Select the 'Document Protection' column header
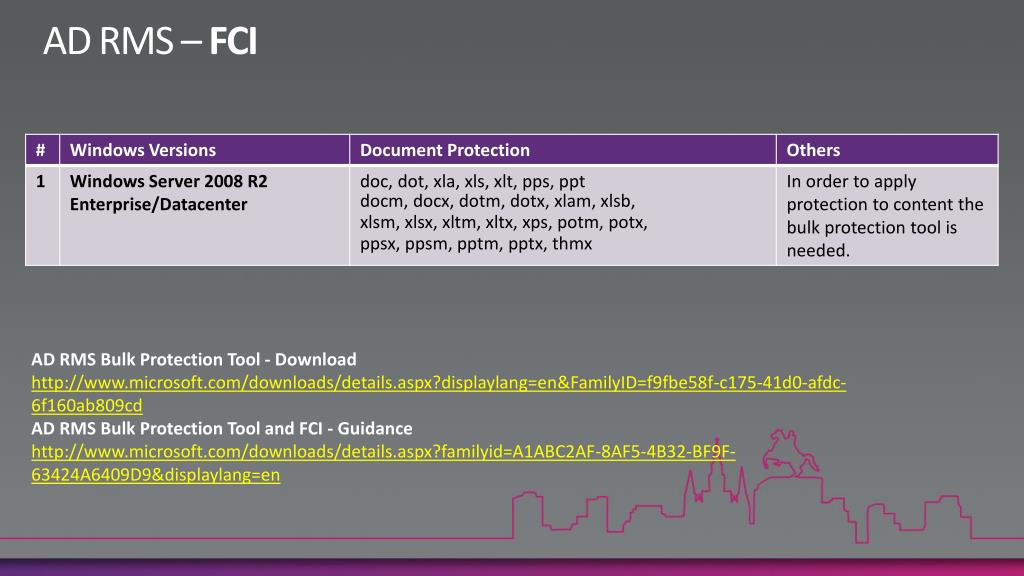Image resolution: width=1024 pixels, height=576 pixels. pyautogui.click(x=563, y=150)
